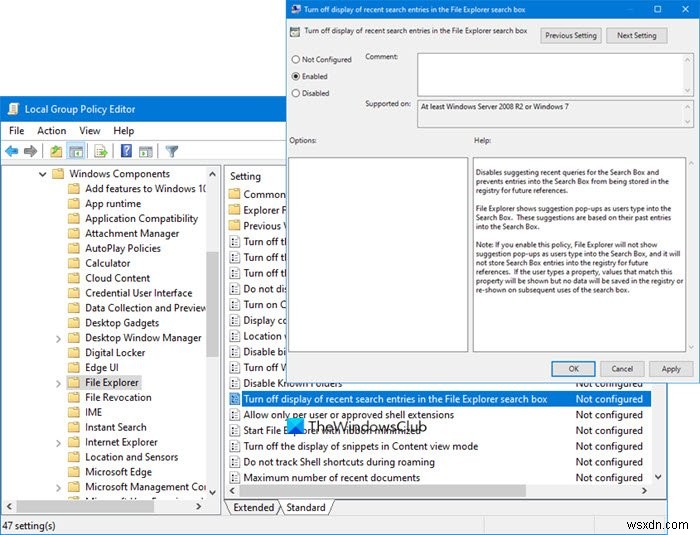Open the Help menu
This screenshot has width=700, height=535.
124,131
